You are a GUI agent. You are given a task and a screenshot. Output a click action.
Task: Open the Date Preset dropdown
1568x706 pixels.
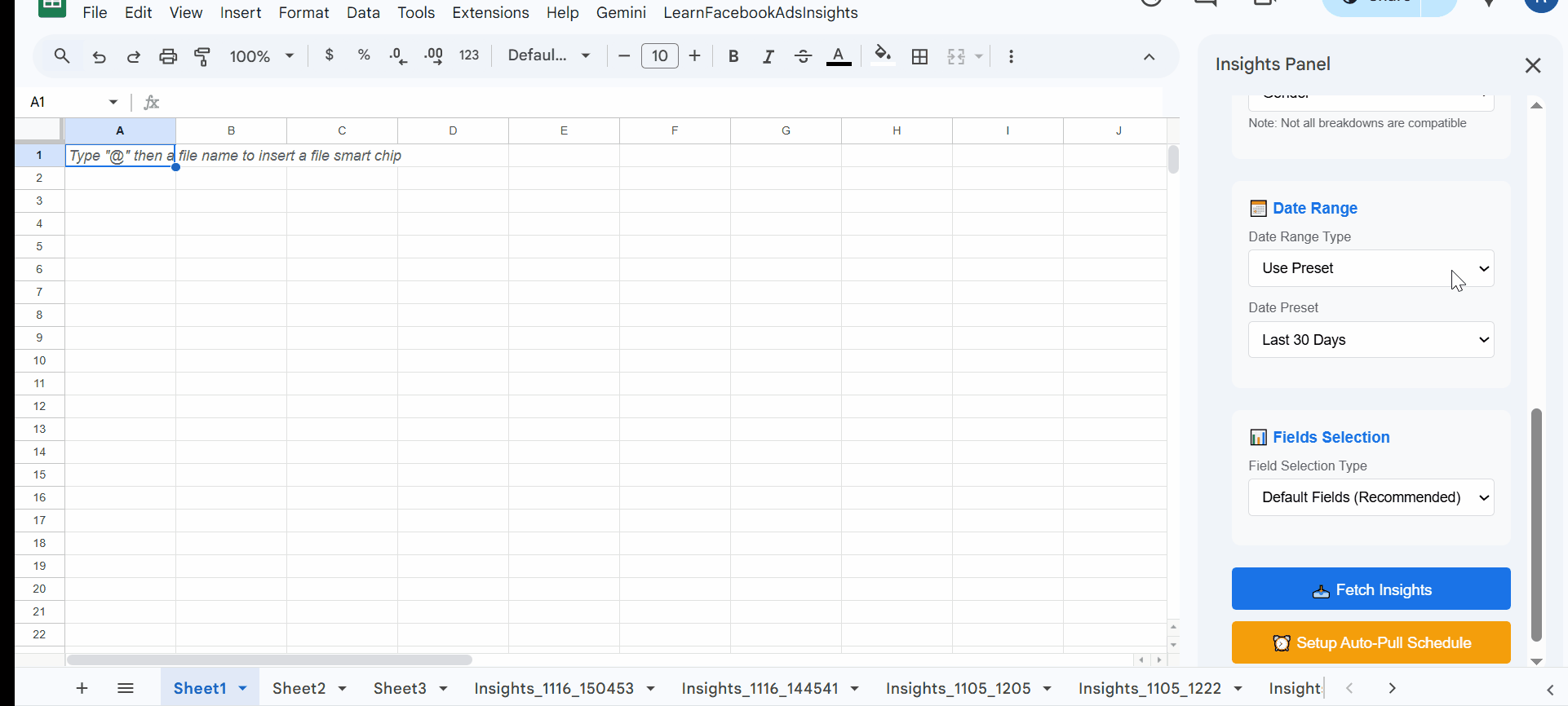coord(1371,340)
